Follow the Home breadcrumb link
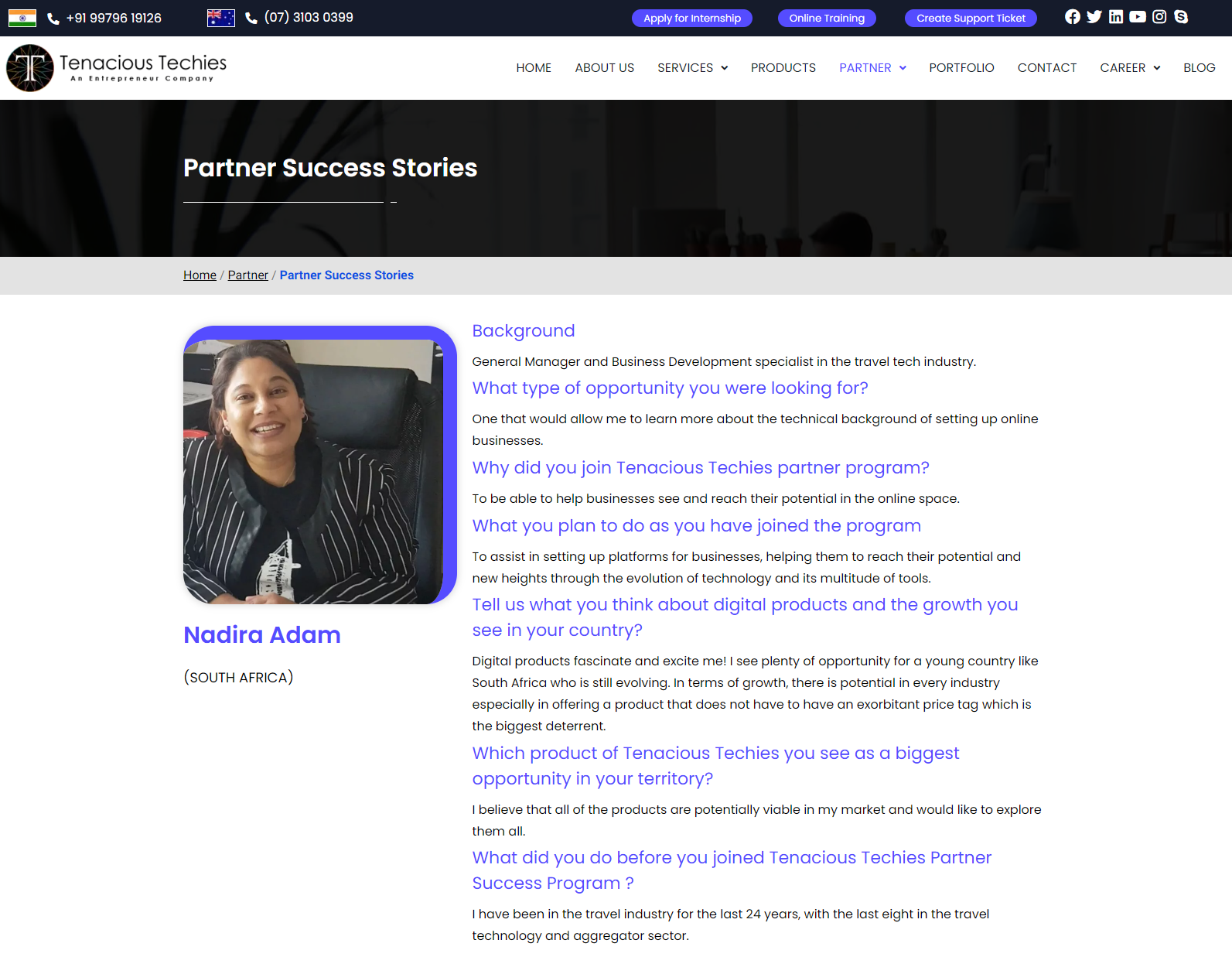Viewport: 1232px width, 957px height. (200, 275)
